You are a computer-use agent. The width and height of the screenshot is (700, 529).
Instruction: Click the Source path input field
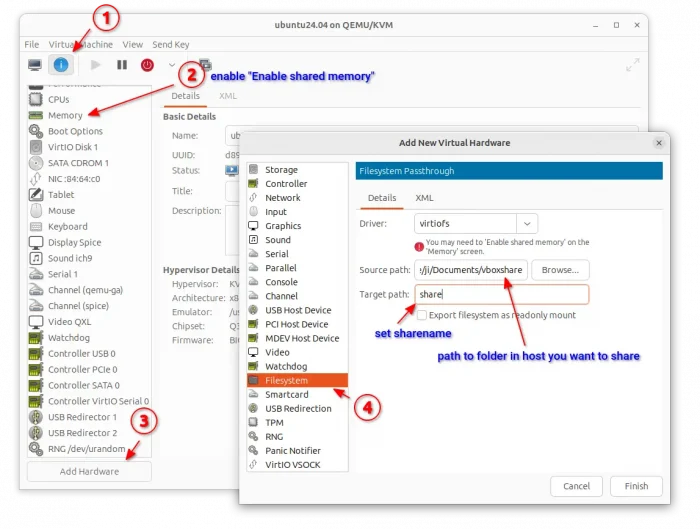471,270
